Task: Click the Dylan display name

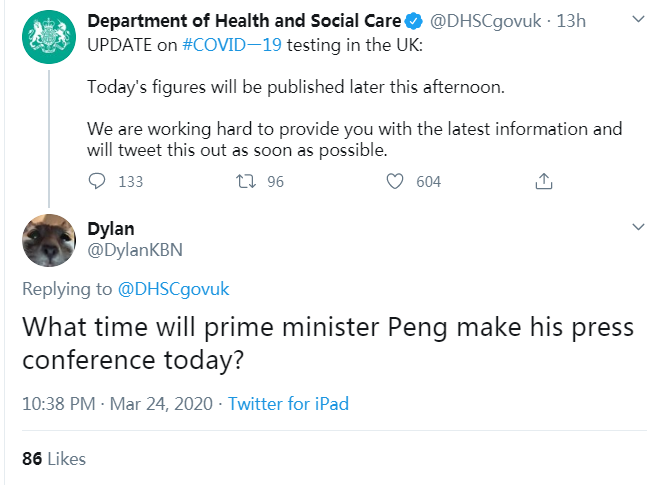Action: point(111,228)
